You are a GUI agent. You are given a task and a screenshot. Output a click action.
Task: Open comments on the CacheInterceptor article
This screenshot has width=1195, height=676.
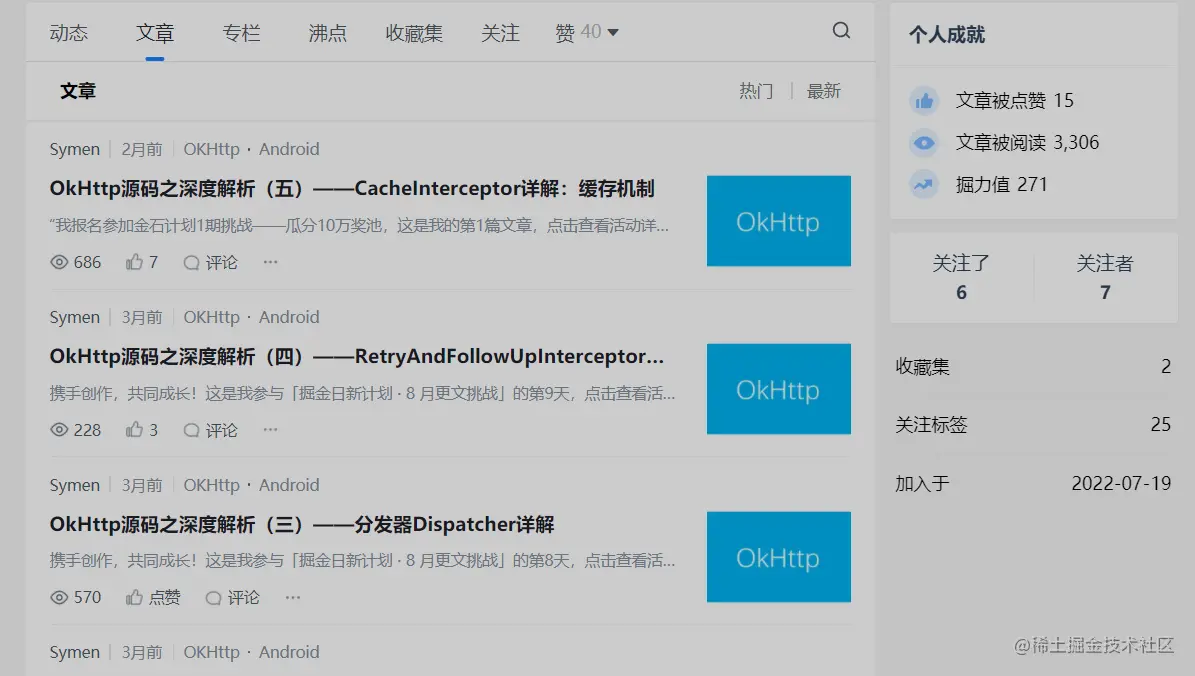209,262
